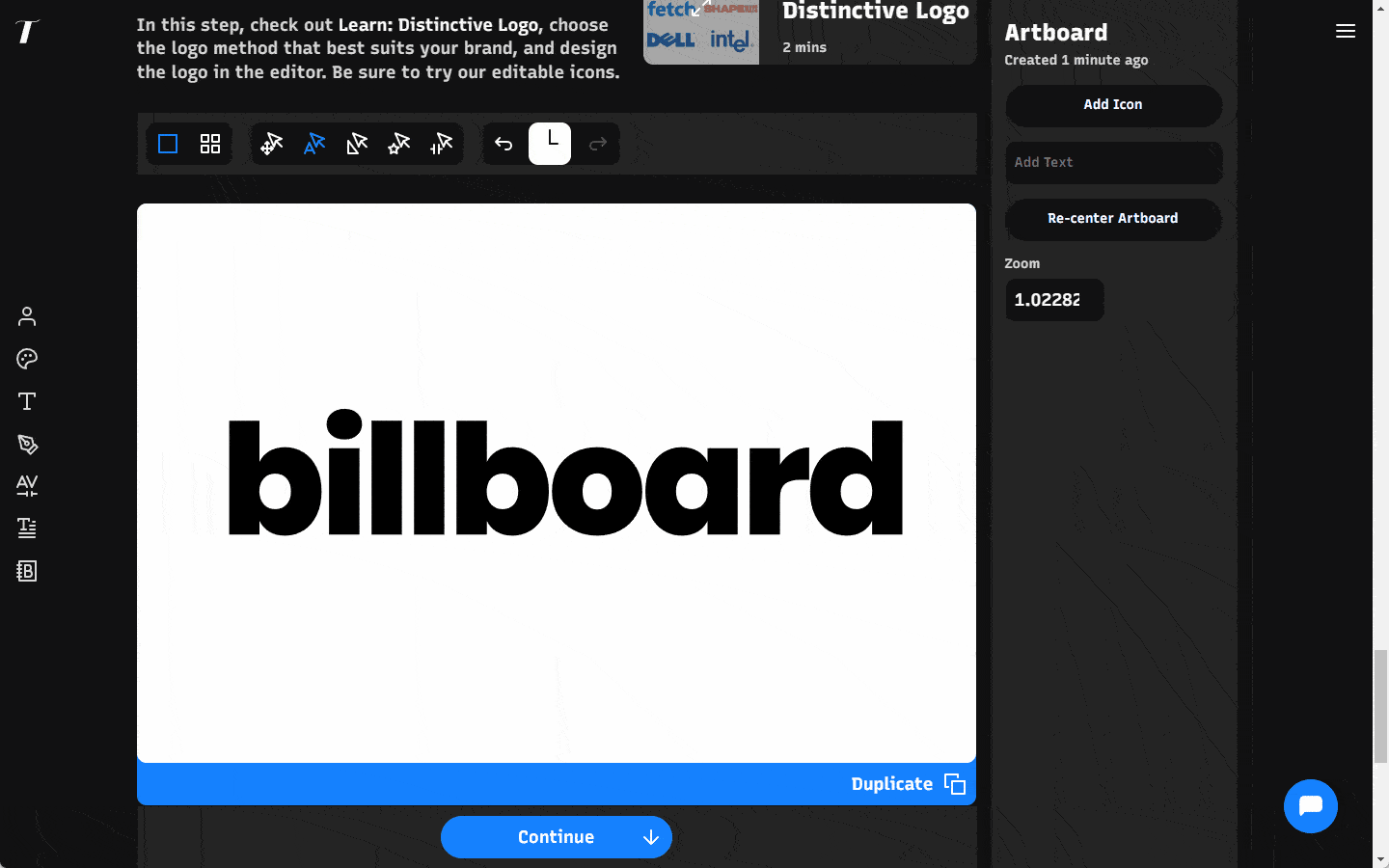Click Re-center Artboard button
Viewport: 1389px width, 868px height.
[x=1113, y=219]
